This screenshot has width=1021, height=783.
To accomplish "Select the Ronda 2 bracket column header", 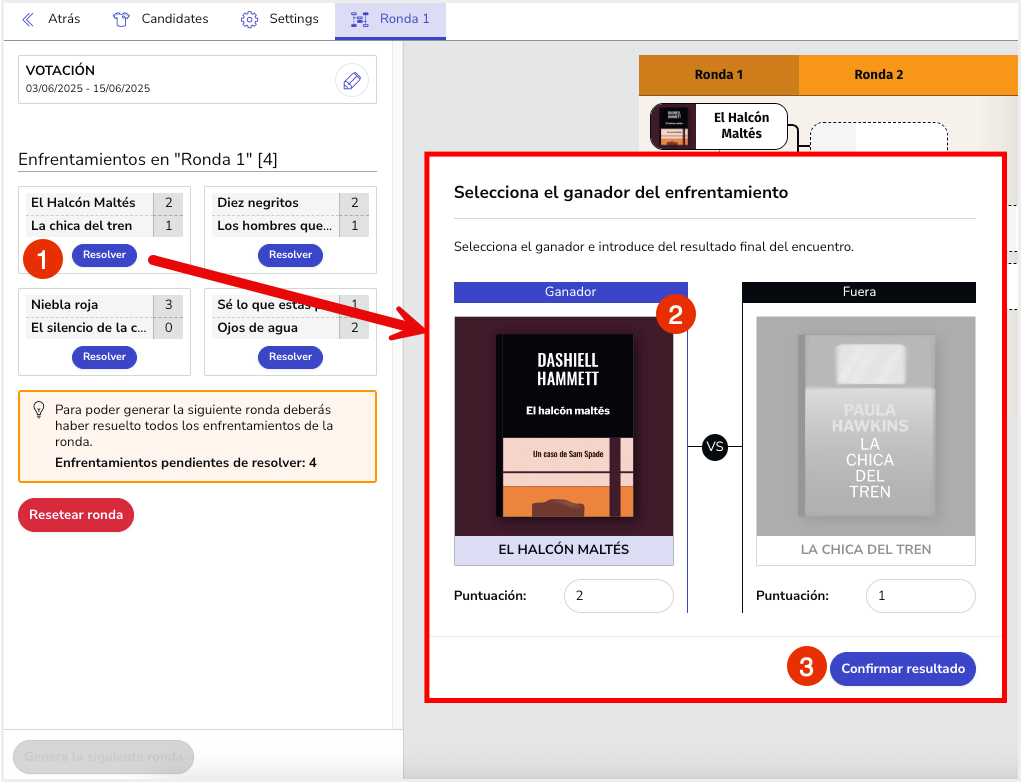I will tap(878, 75).
